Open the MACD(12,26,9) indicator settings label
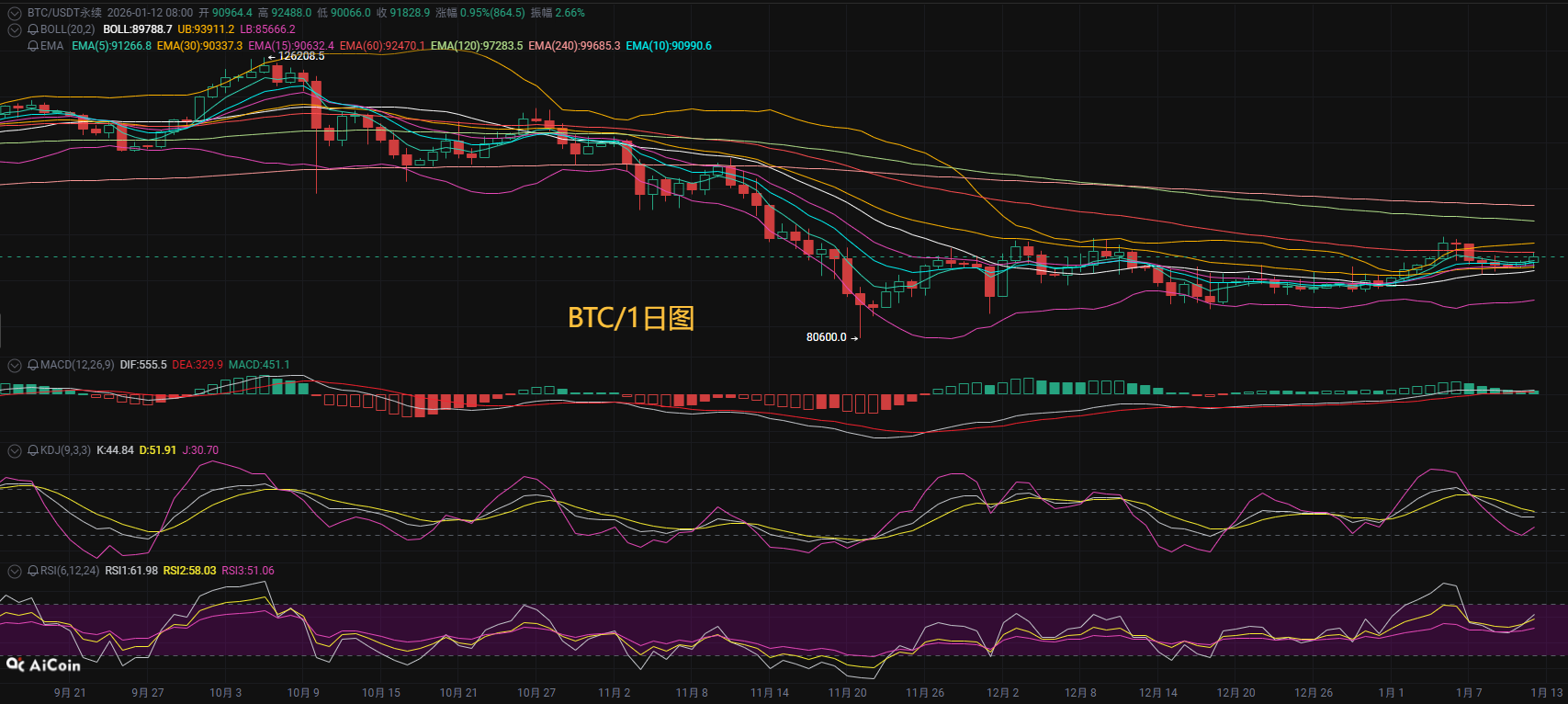 pyautogui.click(x=77, y=365)
